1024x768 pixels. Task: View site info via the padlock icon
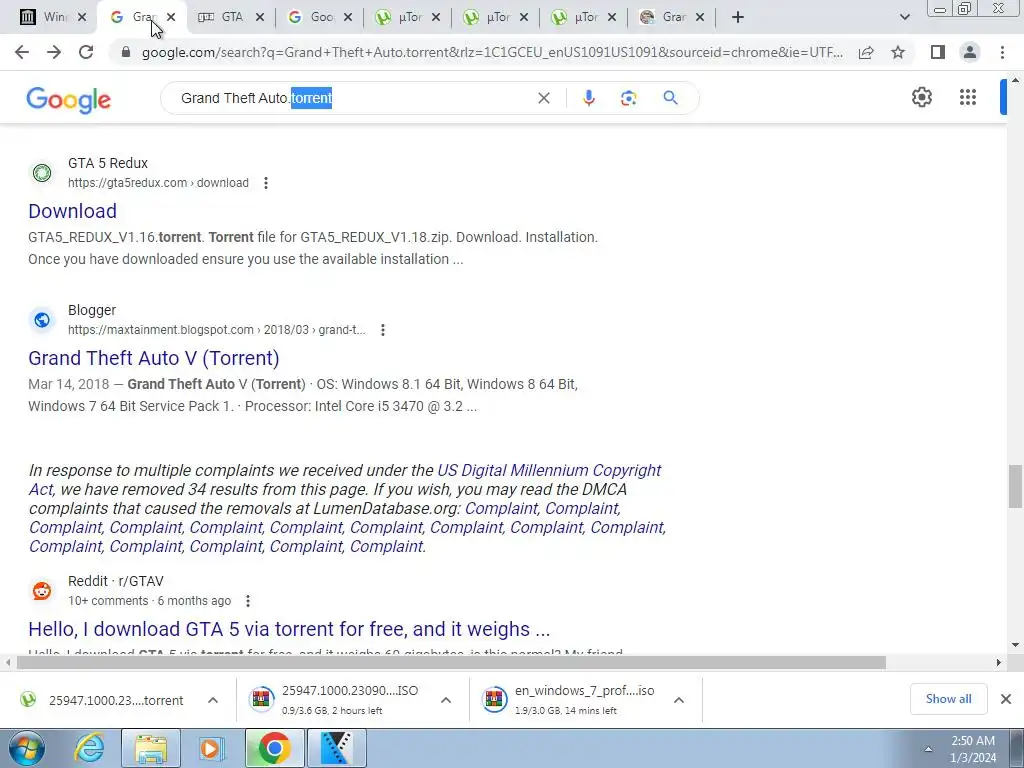[125, 52]
